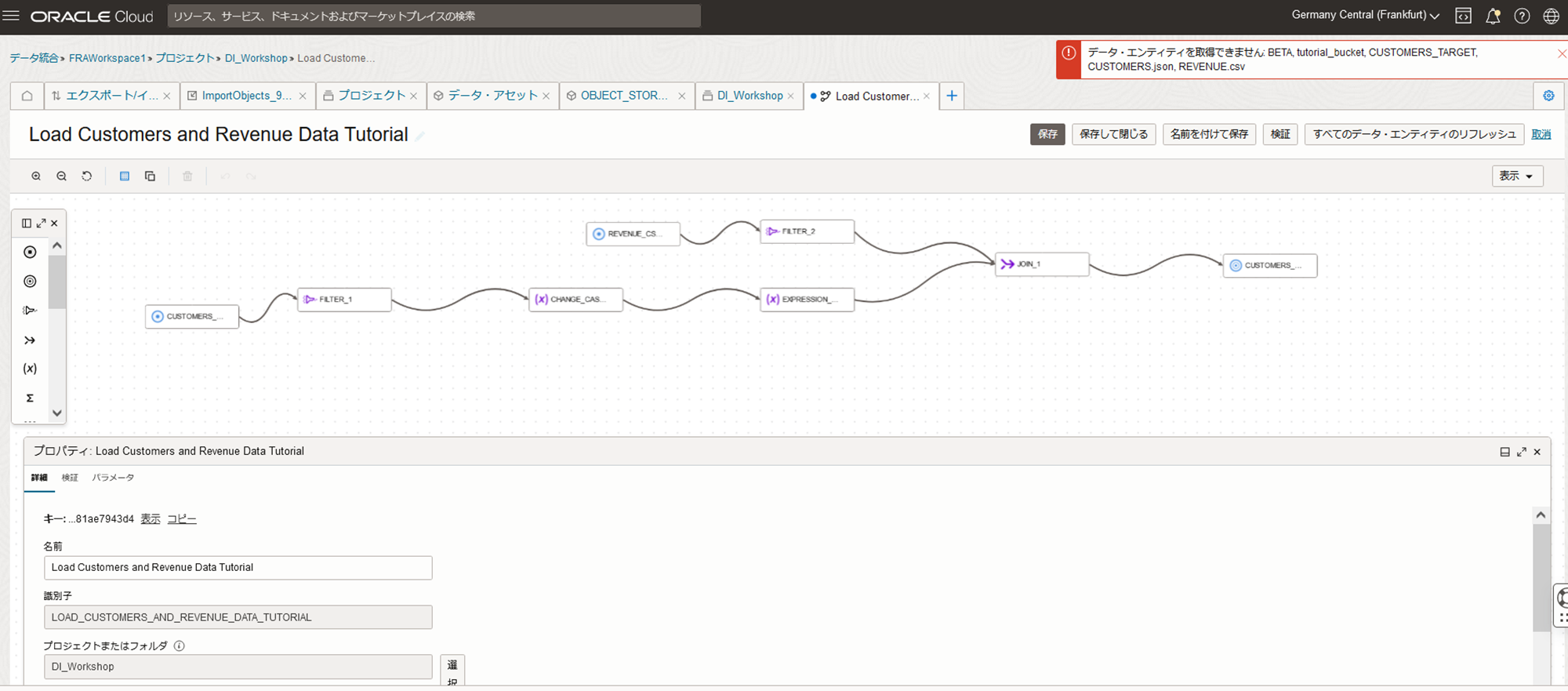Click the 名前 name input field

point(238,568)
